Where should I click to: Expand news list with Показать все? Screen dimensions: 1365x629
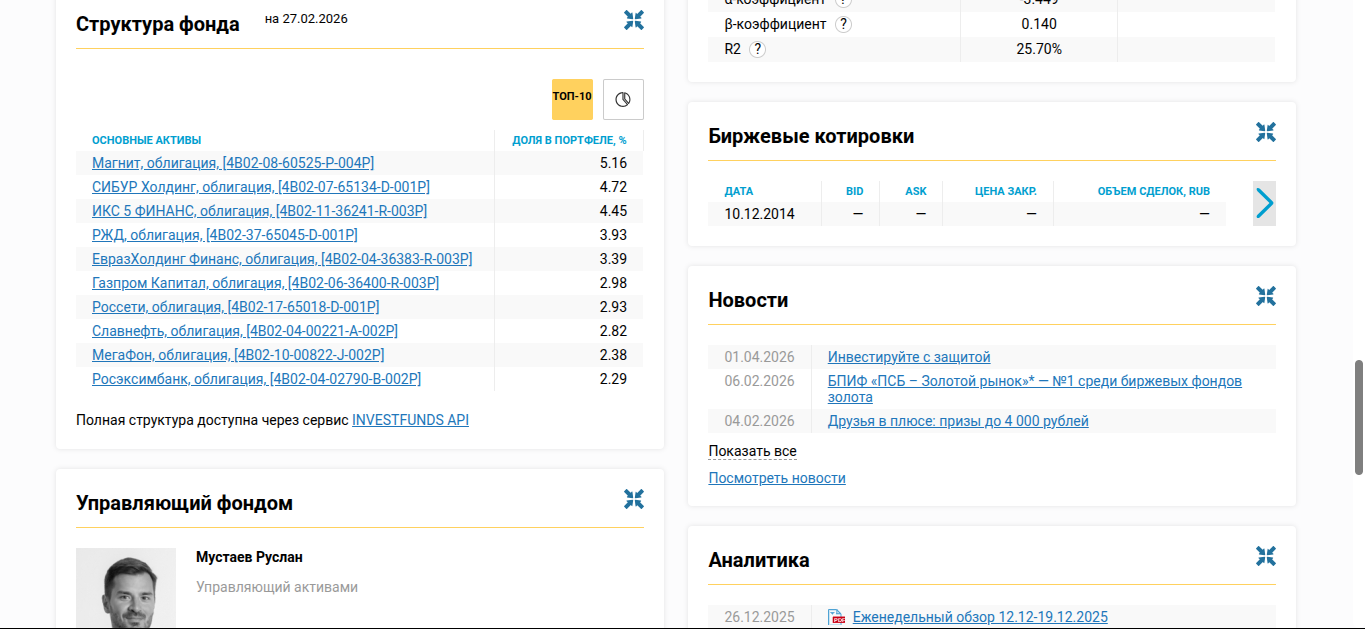pyautogui.click(x=752, y=451)
